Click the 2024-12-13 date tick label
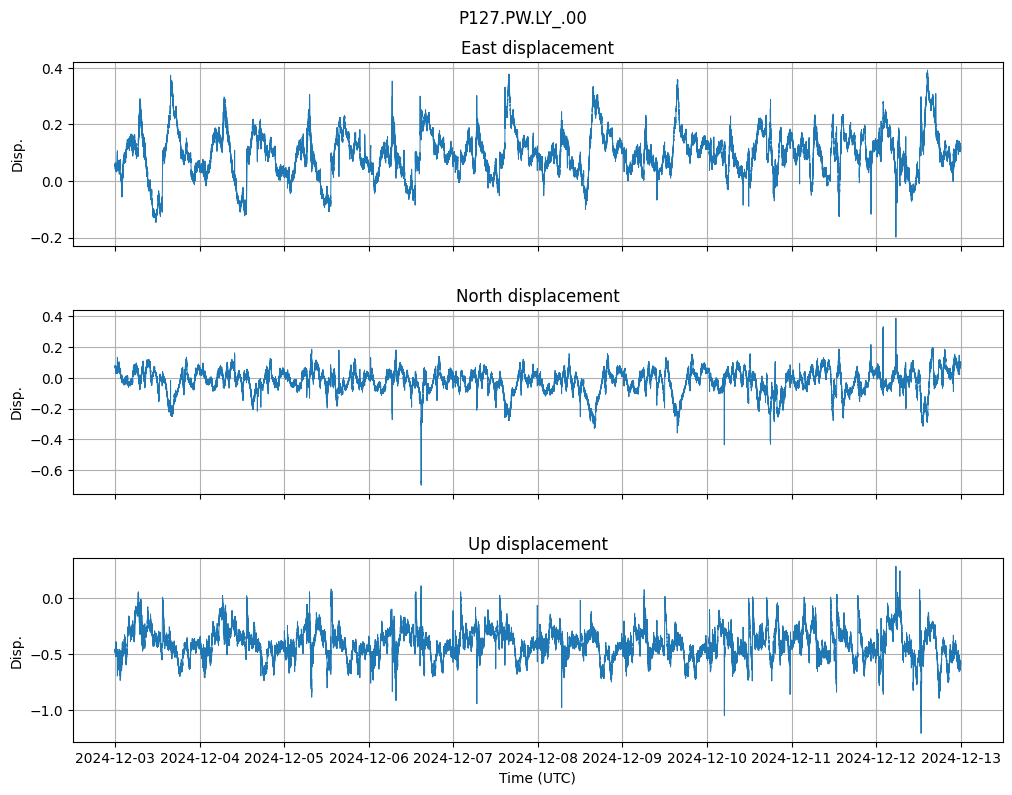This screenshot has width=1012, height=795. coord(962,759)
